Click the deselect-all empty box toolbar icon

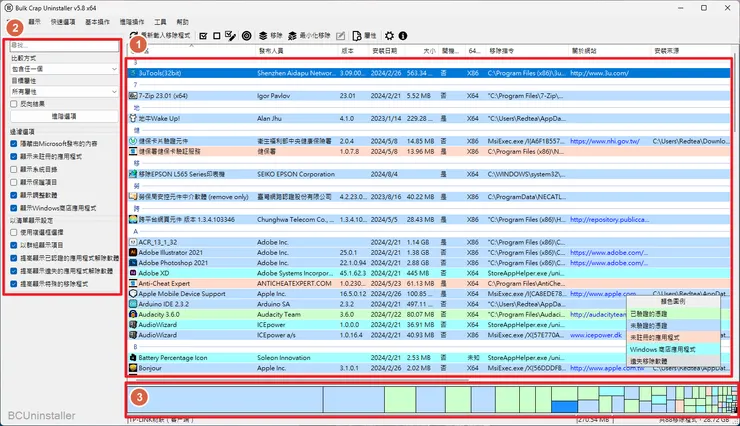pyautogui.click(x=217, y=36)
